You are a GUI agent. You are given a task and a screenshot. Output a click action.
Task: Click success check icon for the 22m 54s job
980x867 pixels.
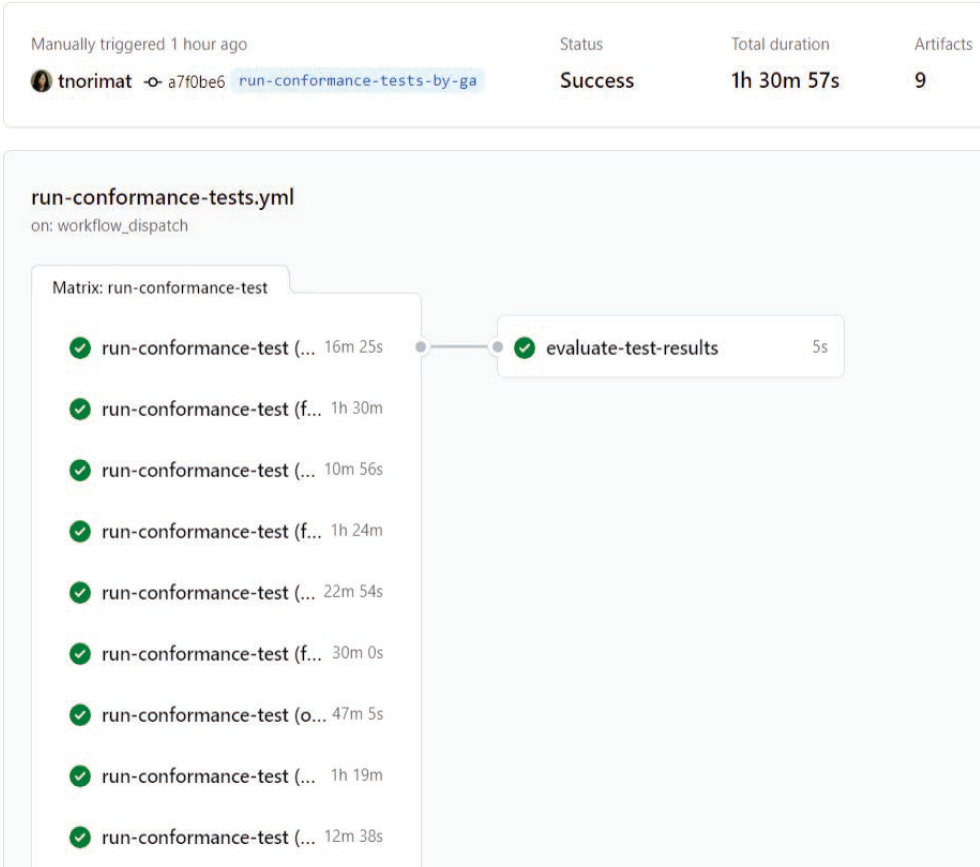tap(80, 593)
